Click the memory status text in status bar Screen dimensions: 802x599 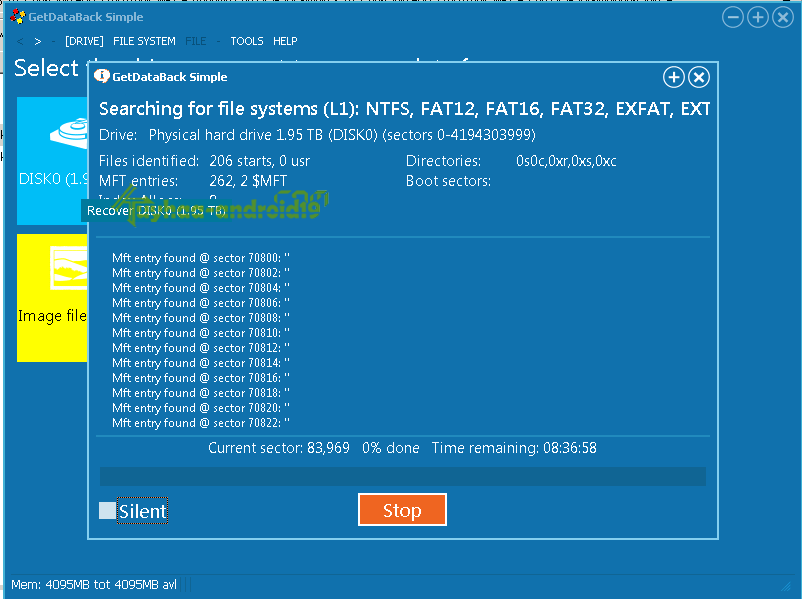coord(94,584)
